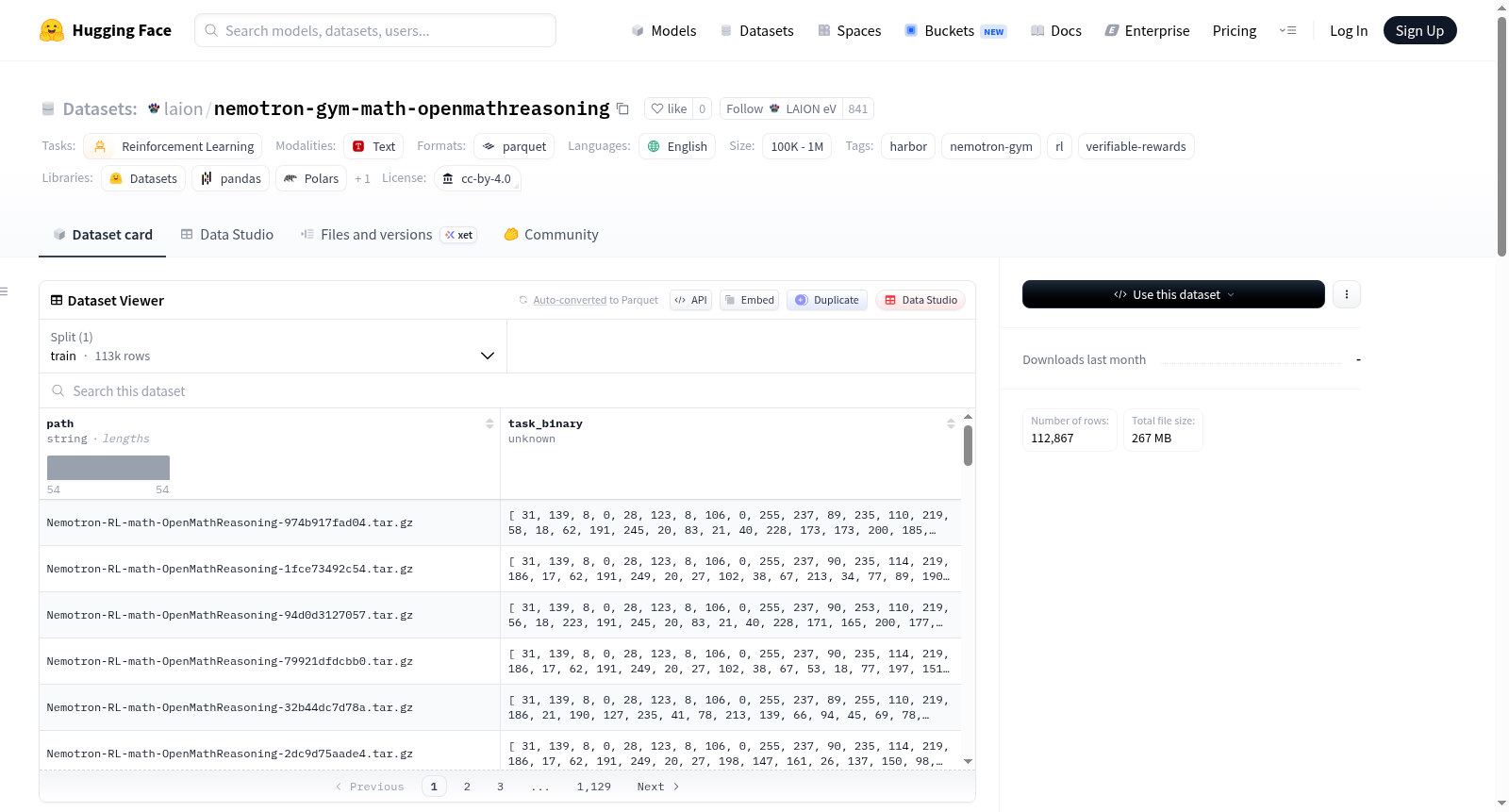Sort by the task_binary column arrows
Screen dimensions: 1509x812
tap(951, 423)
